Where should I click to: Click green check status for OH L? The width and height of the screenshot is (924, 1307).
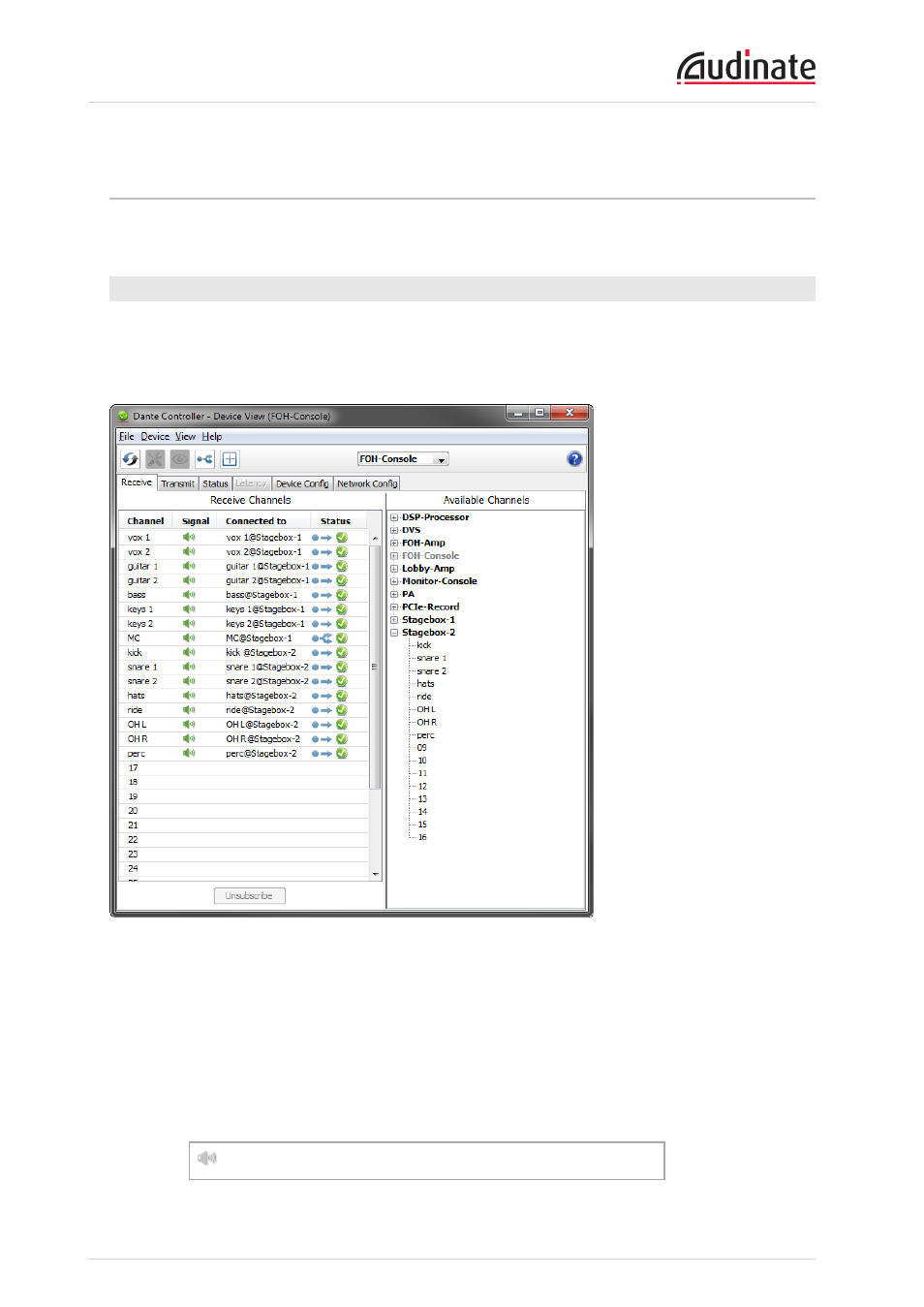point(342,725)
